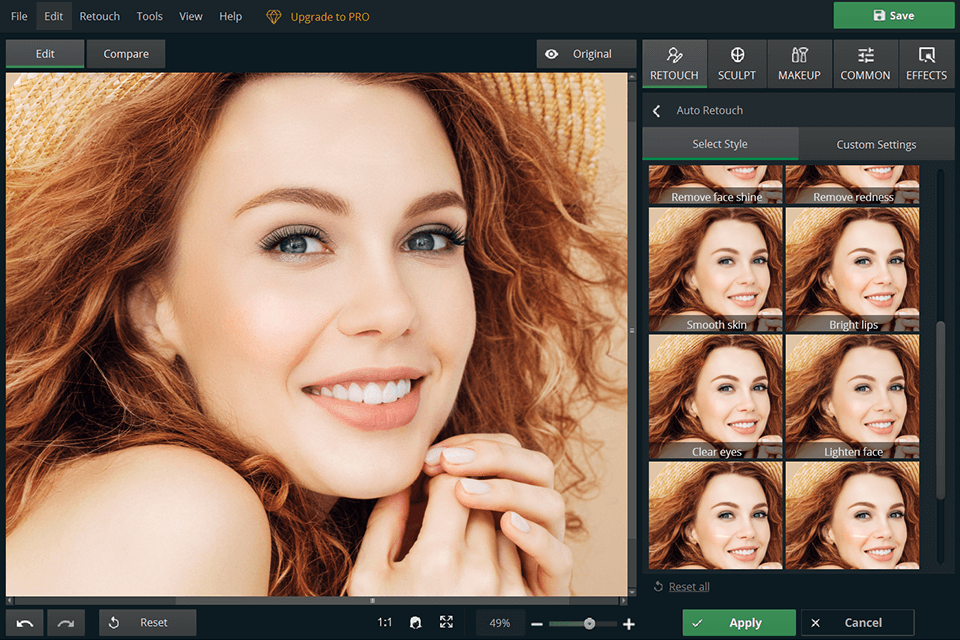Viewport: 960px width, 640px height.
Task: Save the photo with Save button
Action: (893, 15)
